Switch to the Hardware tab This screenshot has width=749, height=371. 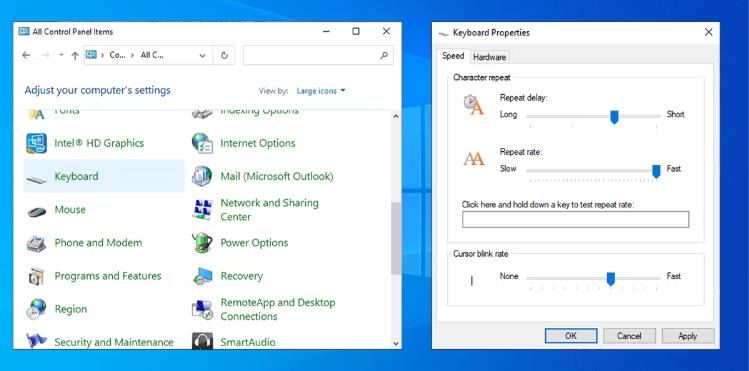pyautogui.click(x=489, y=57)
